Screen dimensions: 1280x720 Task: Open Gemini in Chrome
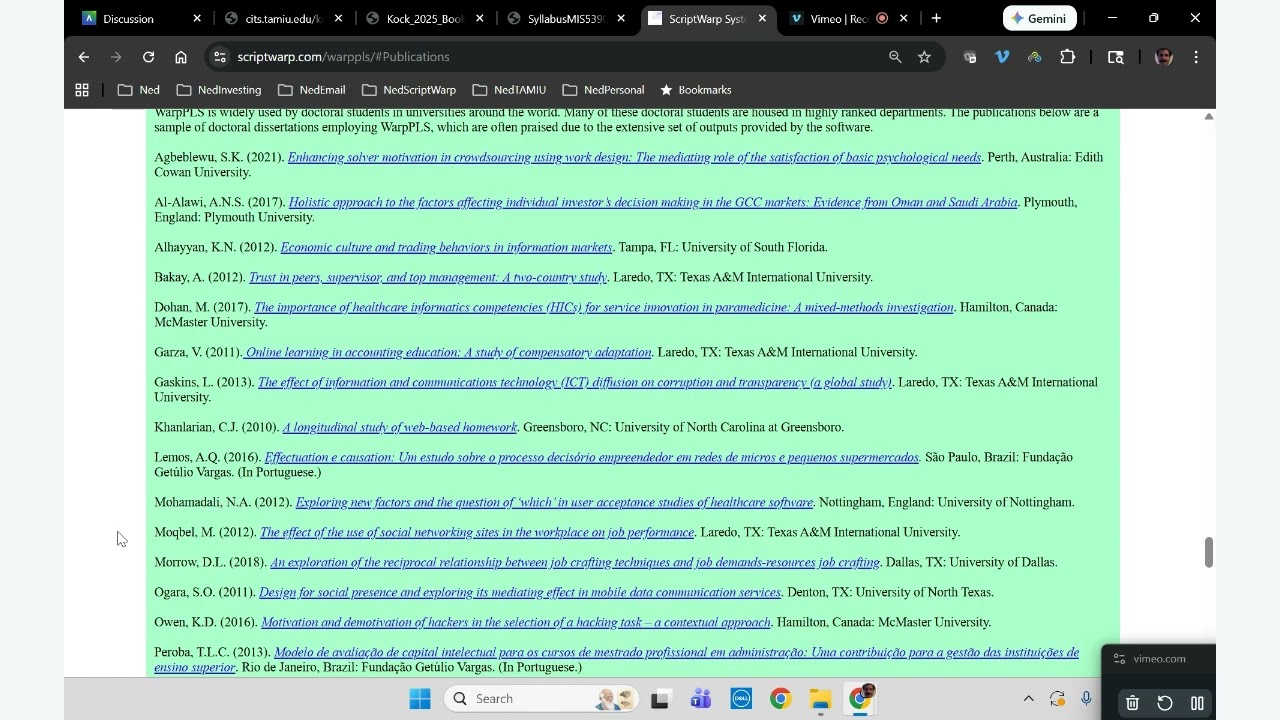tap(1040, 18)
